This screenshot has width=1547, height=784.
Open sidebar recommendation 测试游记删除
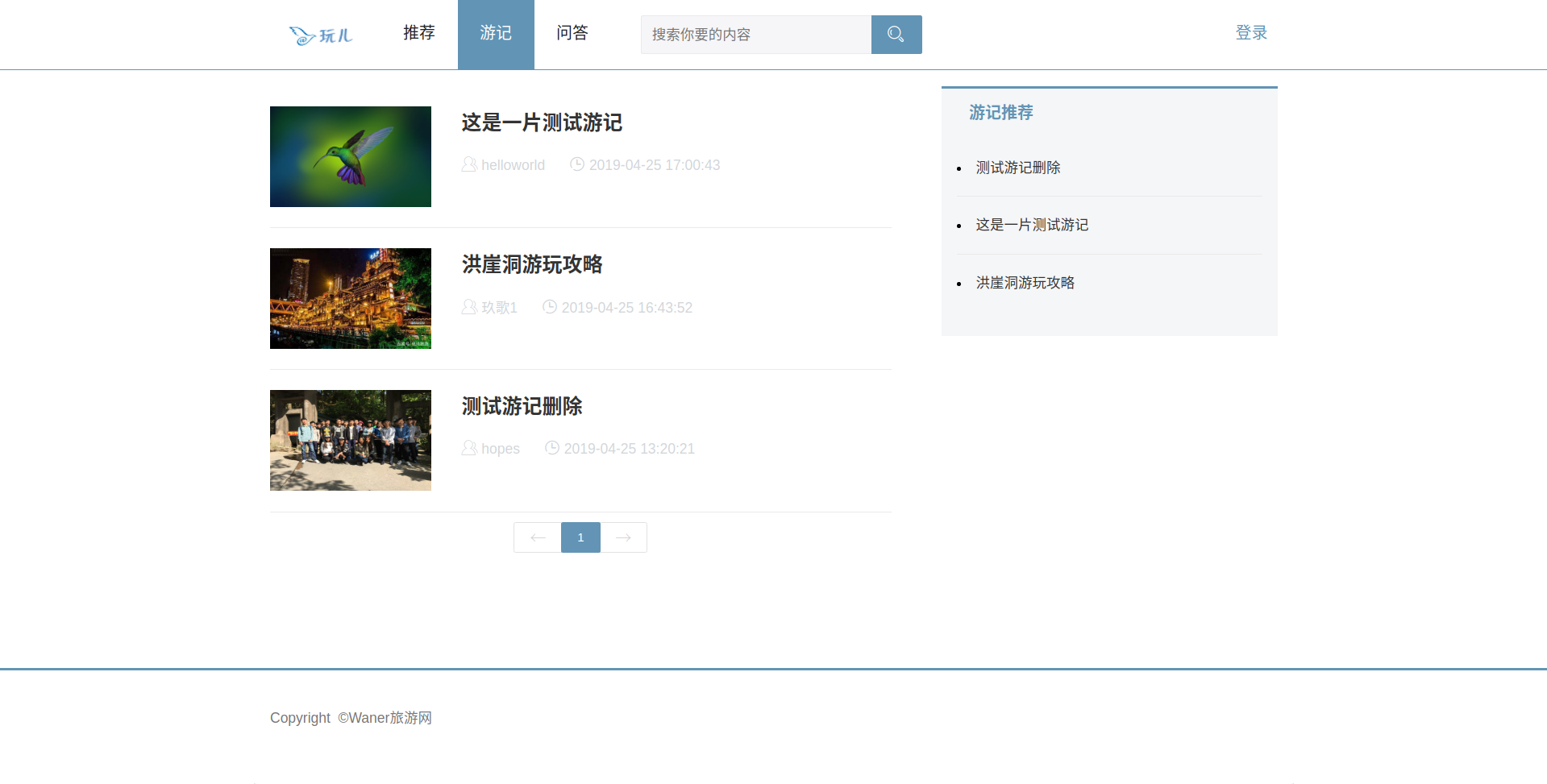[1018, 168]
